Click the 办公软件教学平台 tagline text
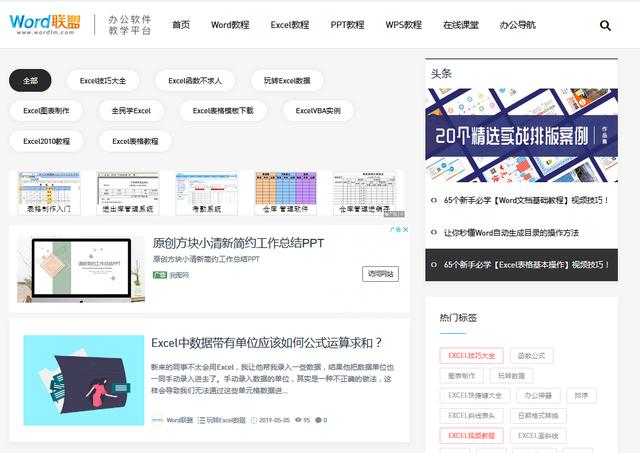Image resolution: width=640 pixels, height=453 pixels. (130, 25)
